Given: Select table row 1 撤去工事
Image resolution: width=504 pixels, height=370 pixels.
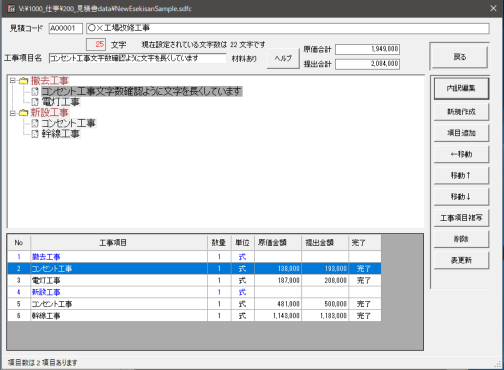Looking at the screenshot, I should click(194, 257).
